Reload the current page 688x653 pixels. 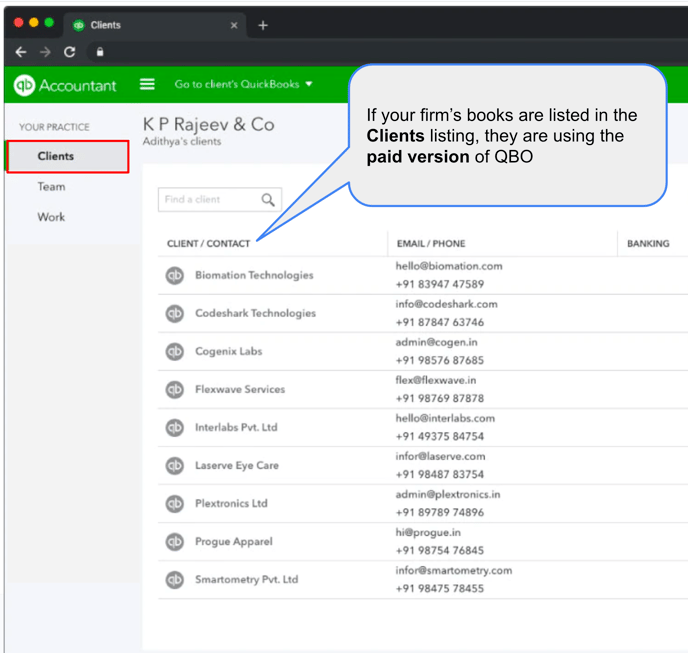click(69, 52)
